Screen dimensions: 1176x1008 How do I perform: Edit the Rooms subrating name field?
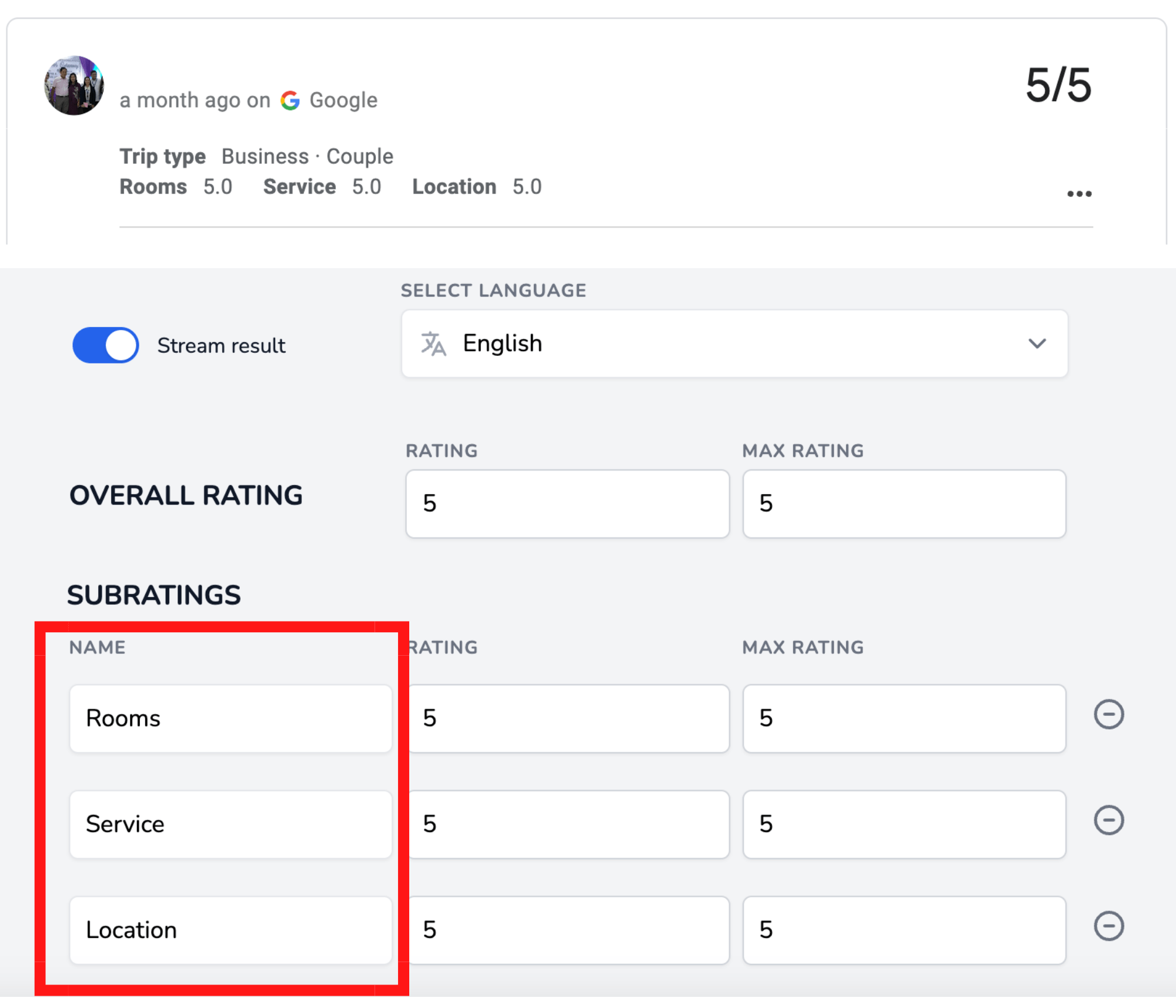tap(230, 718)
